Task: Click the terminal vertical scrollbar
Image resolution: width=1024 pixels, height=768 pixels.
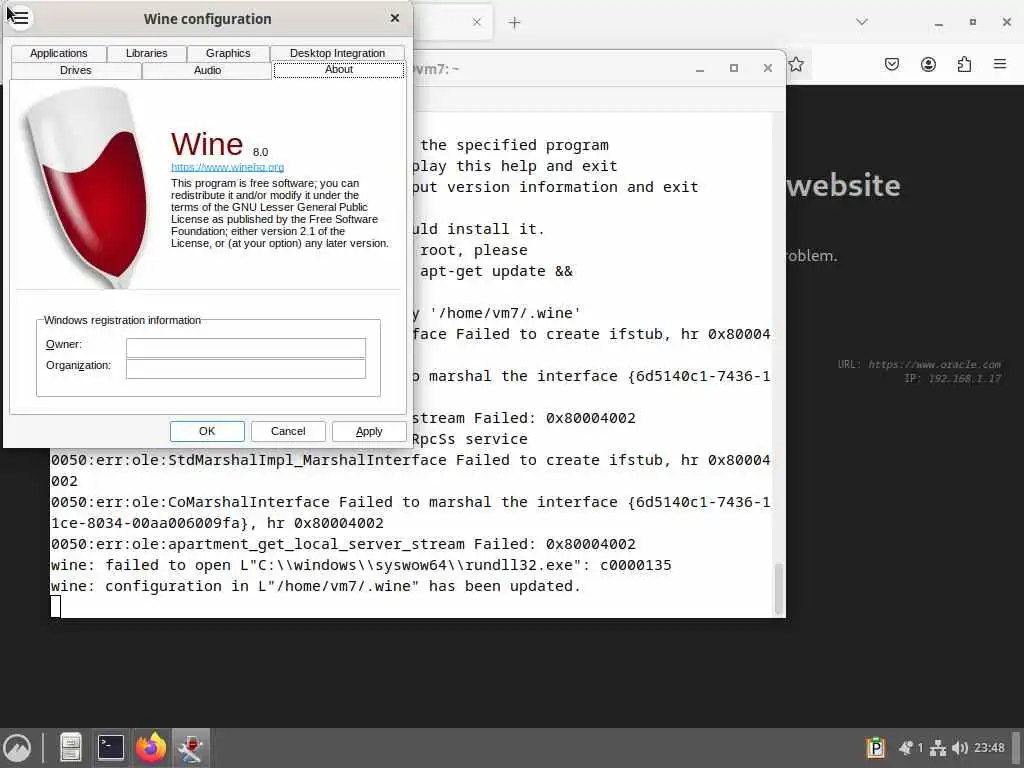Action: point(778,588)
